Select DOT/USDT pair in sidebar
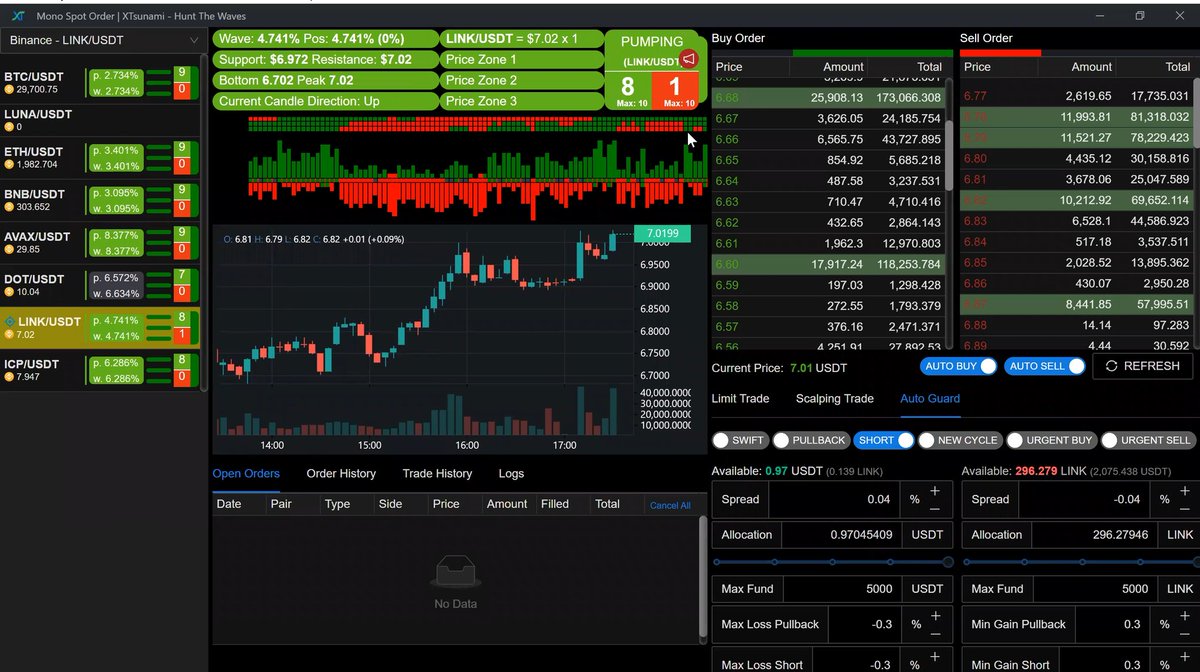The width and height of the screenshot is (1200, 672). pyautogui.click(x=100, y=285)
